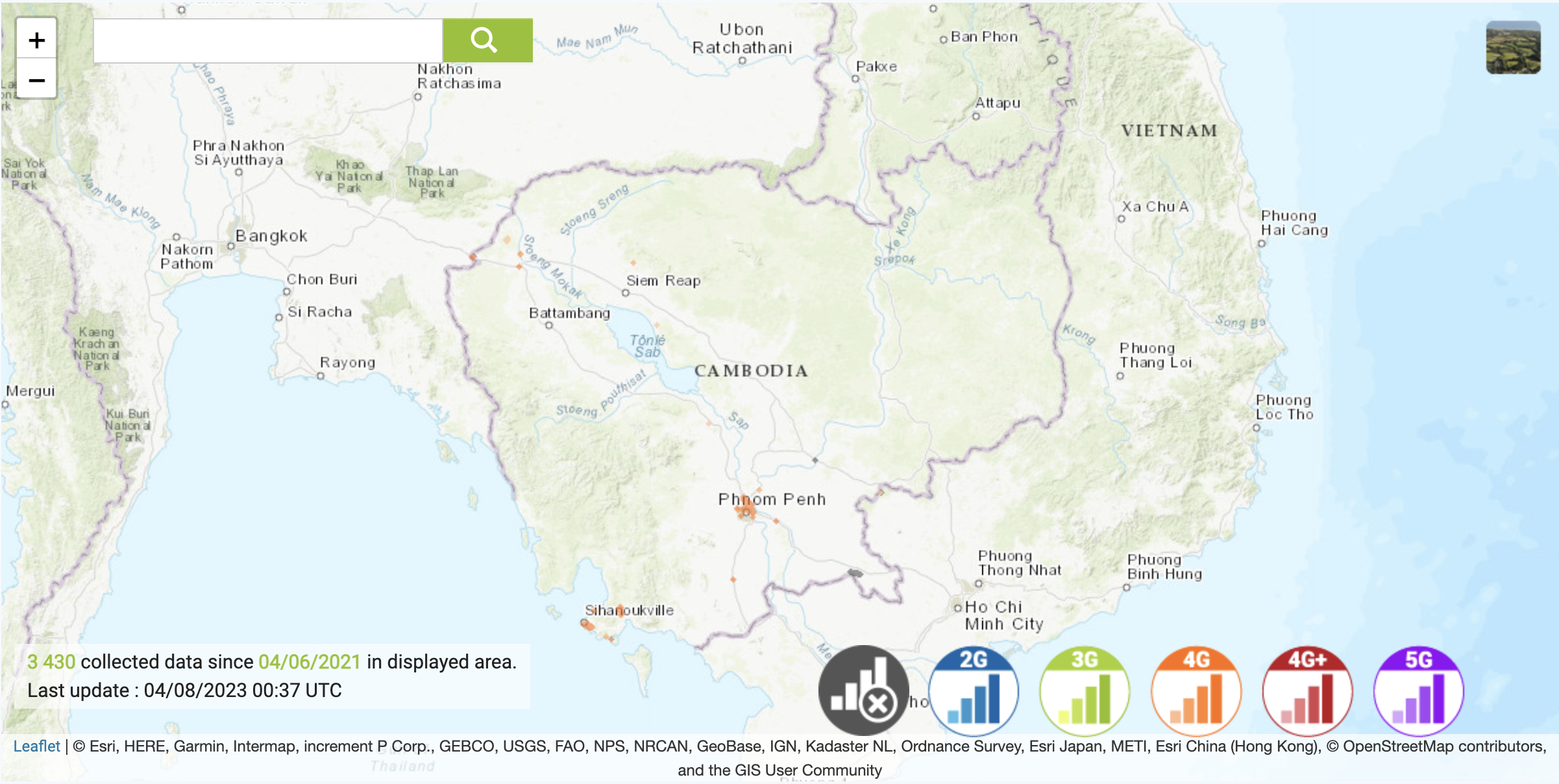Click the Battambang city marker
This screenshot has height=784, width=1559.
click(549, 325)
